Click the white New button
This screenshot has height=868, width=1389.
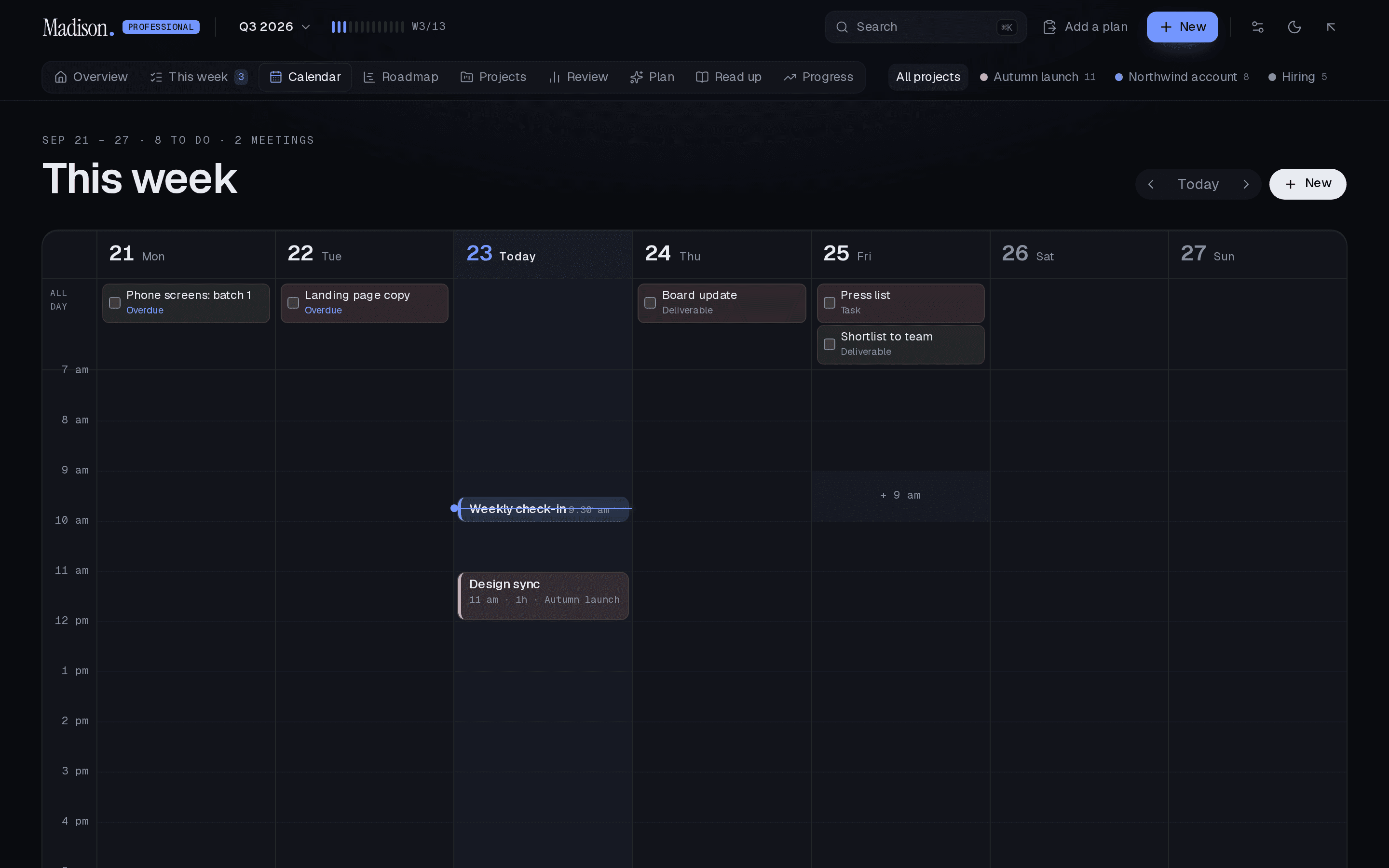pos(1307,184)
